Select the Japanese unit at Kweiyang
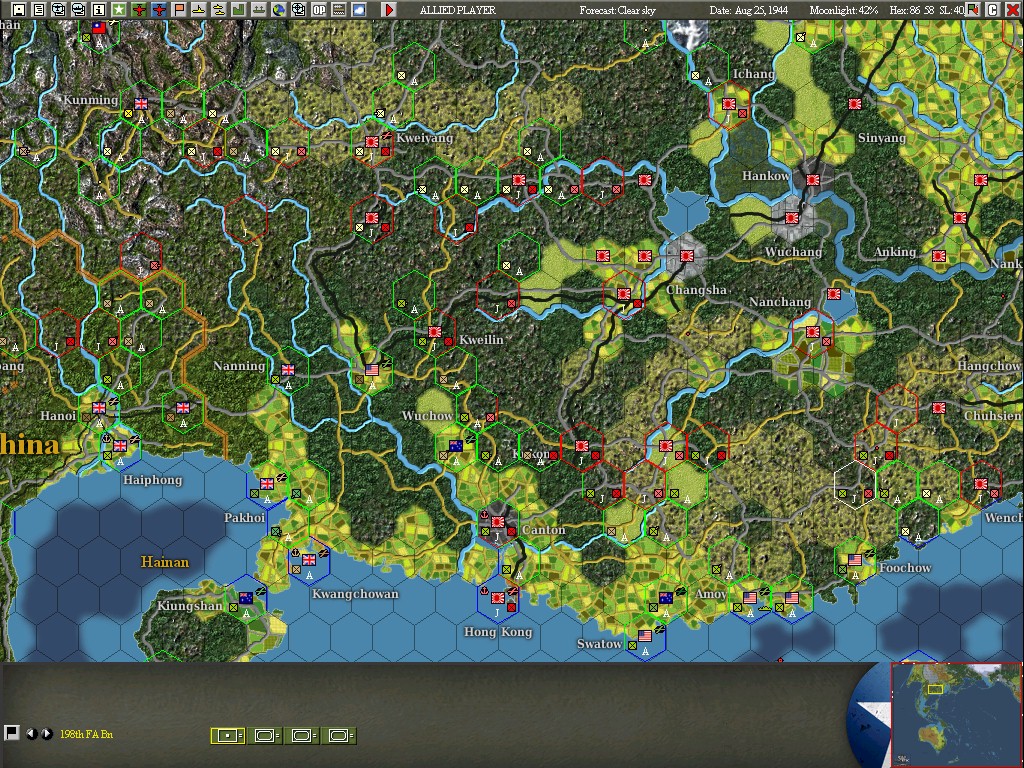Screen dimensions: 1024x768 pyautogui.click(x=372, y=142)
